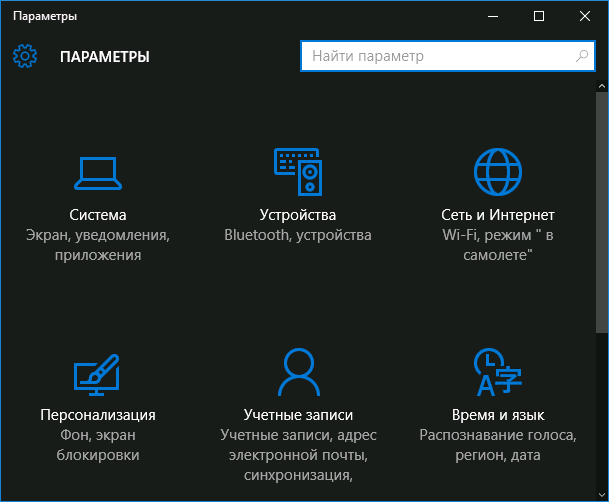Screen dimensions: 609x502
Task: Click the vertical scrollbar thumb
Action: click(x=602, y=212)
